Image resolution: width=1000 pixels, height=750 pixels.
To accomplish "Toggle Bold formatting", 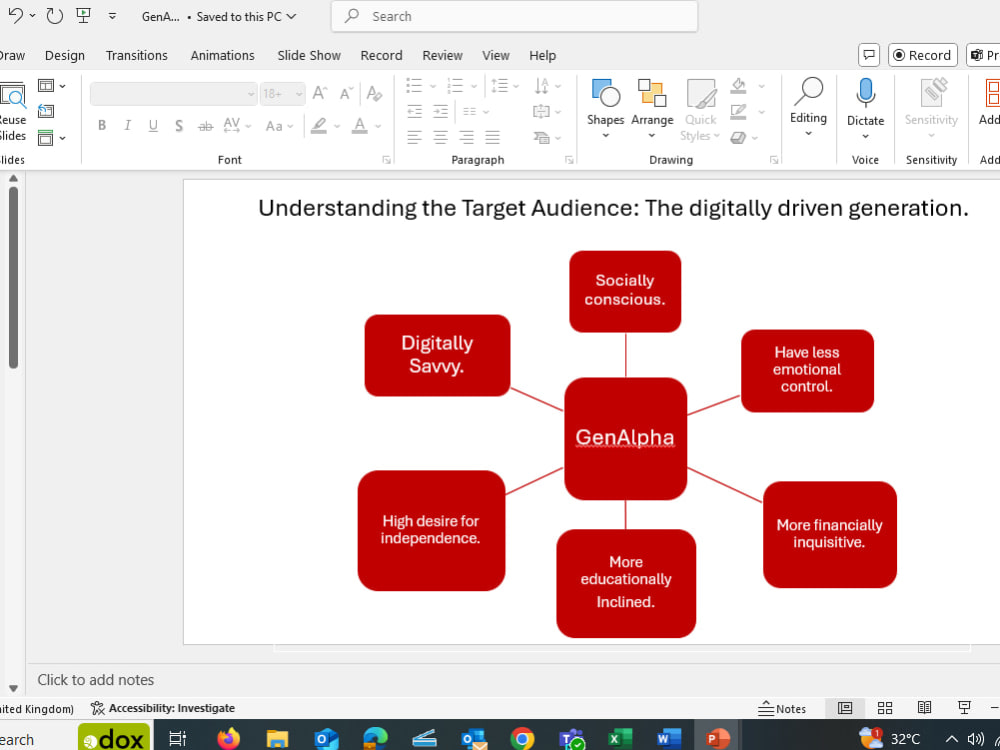I will pyautogui.click(x=102, y=126).
